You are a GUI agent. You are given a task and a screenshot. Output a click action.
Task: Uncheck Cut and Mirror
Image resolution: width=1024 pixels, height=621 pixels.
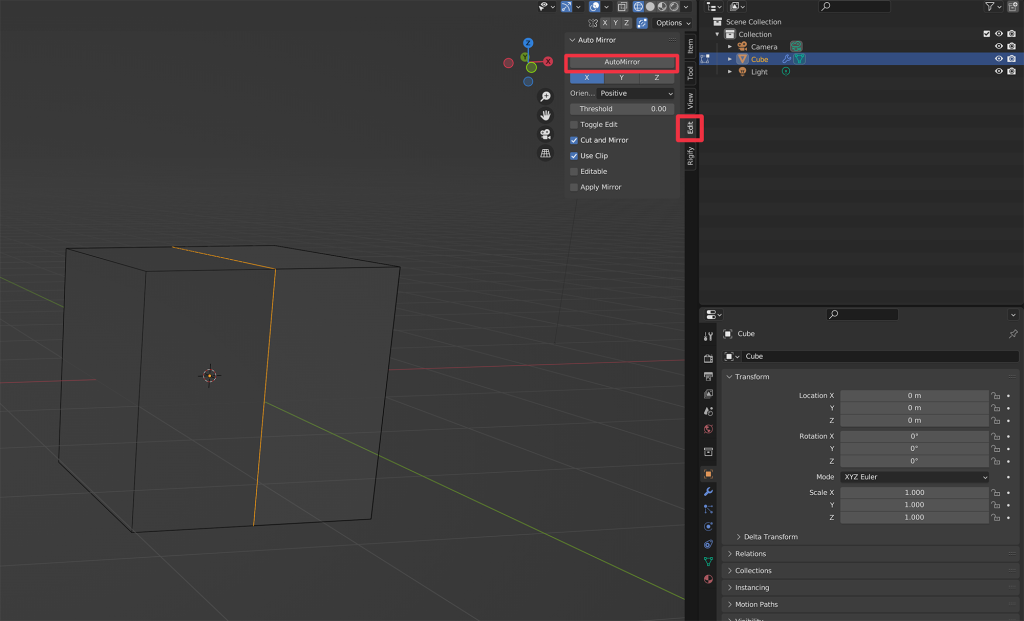point(574,140)
